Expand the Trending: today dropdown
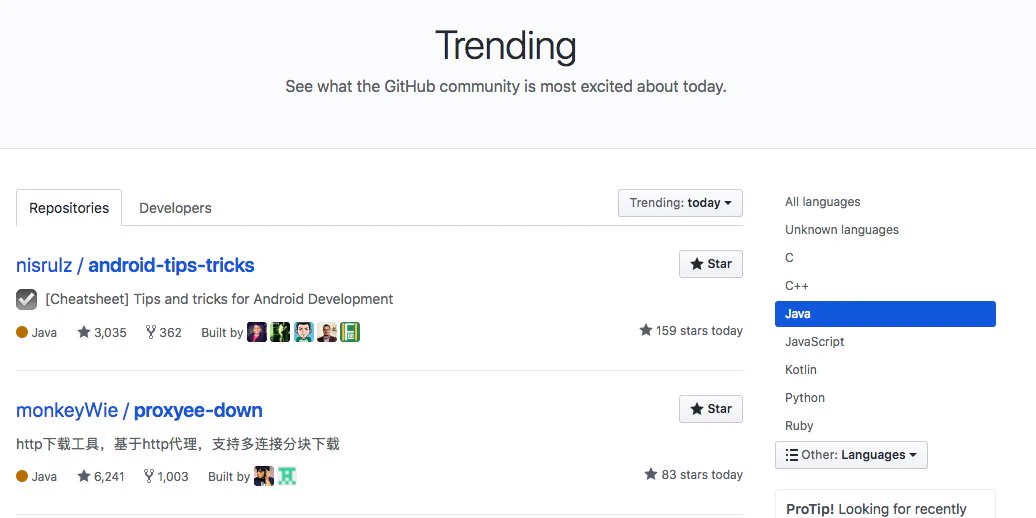1036x518 pixels. click(x=680, y=203)
